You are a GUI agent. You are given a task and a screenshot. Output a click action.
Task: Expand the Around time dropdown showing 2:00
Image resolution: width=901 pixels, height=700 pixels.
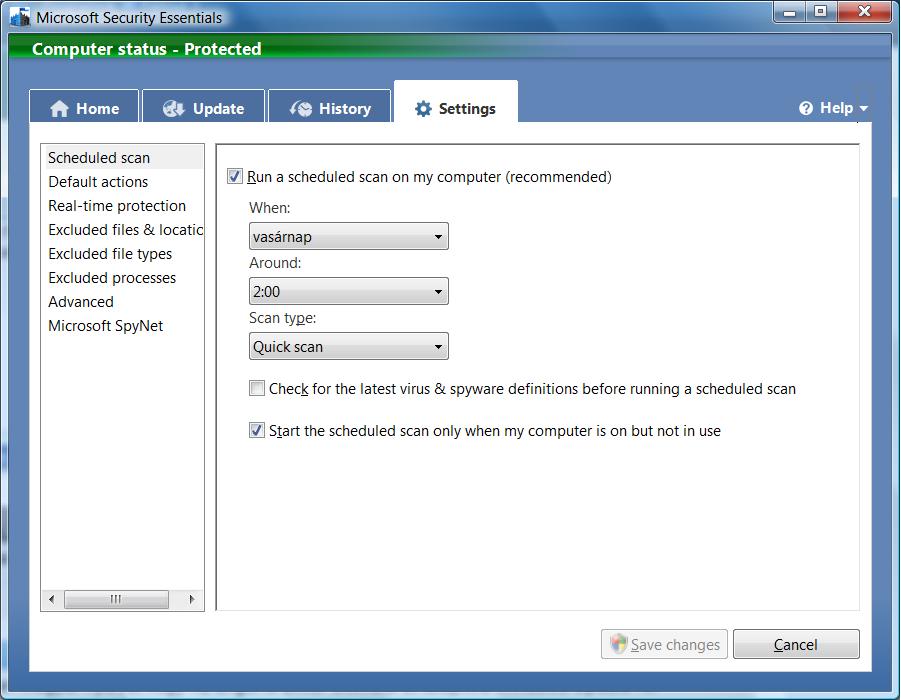pyautogui.click(x=348, y=292)
